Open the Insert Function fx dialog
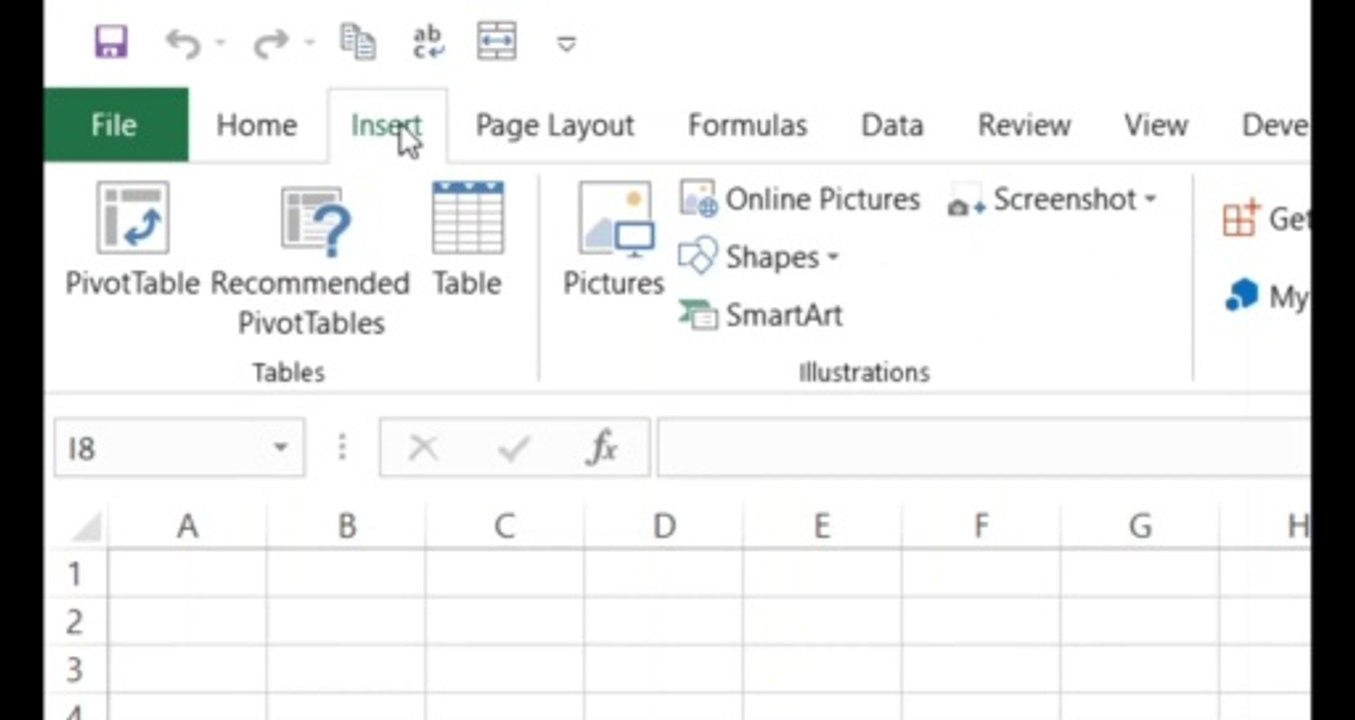Viewport: 1355px width, 720px height. click(602, 448)
